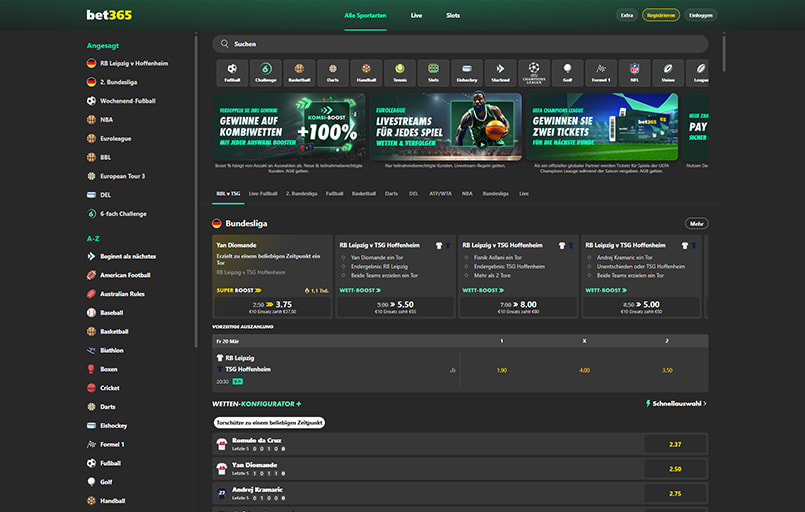Click the Boxen glove sidebar icon
805x512 pixels.
click(91, 369)
